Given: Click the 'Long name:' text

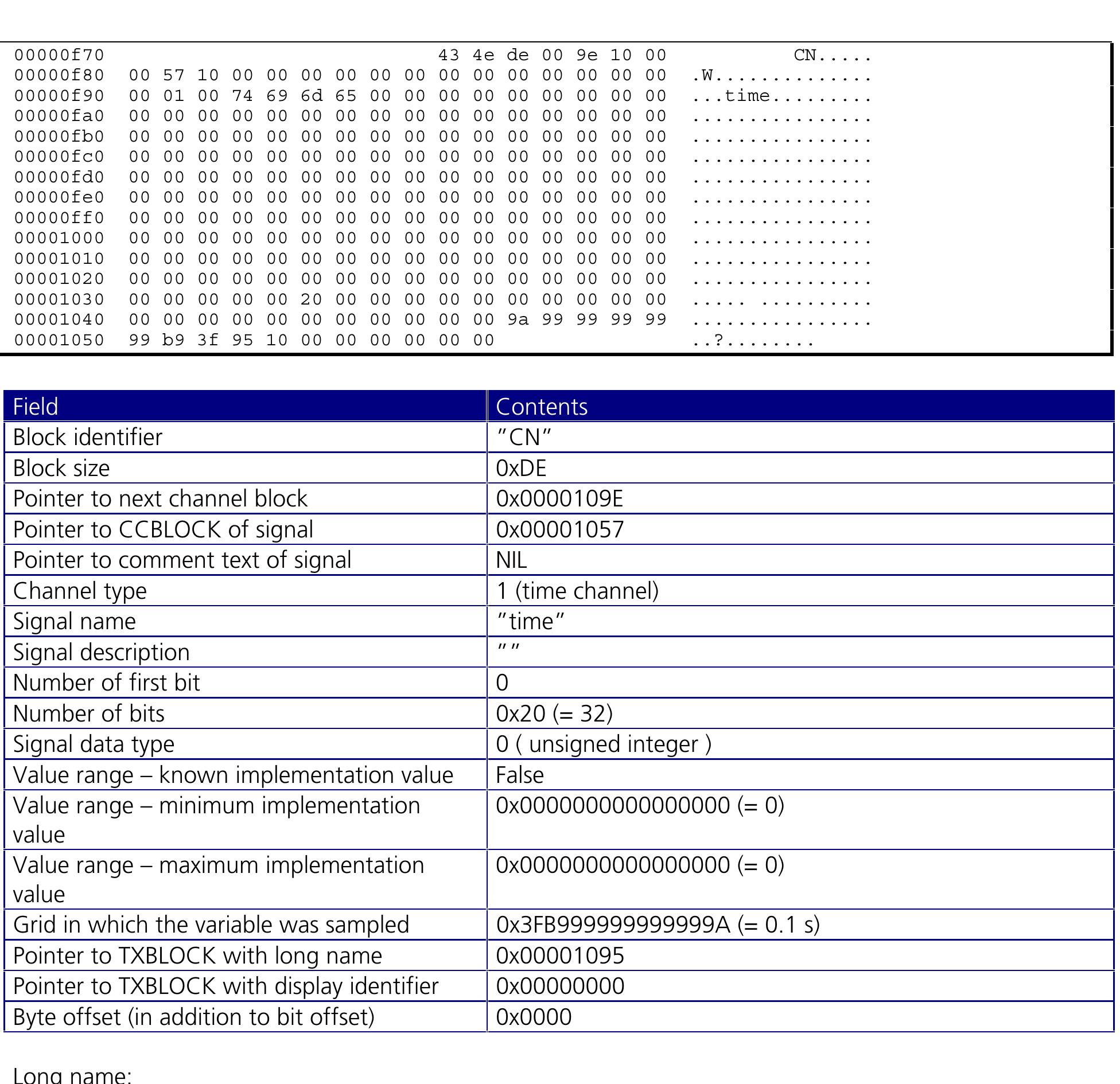Looking at the screenshot, I should (72, 1075).
